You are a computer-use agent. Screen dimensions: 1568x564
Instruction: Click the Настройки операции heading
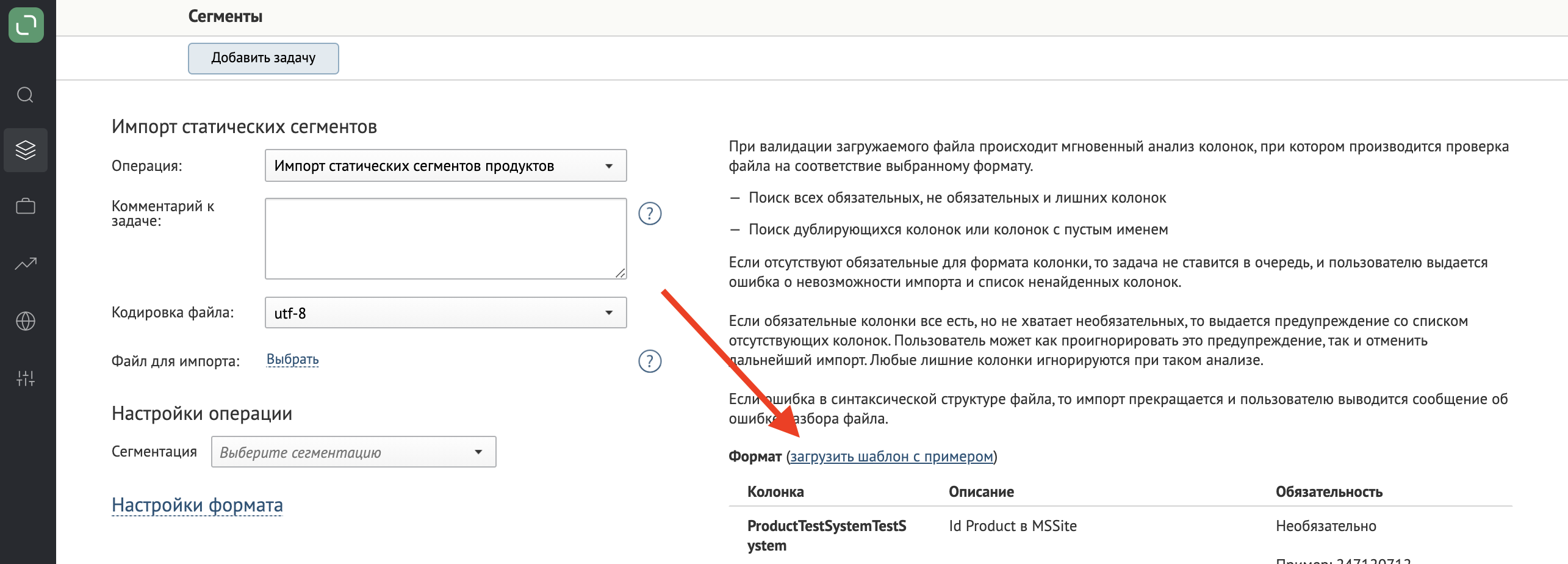click(202, 414)
